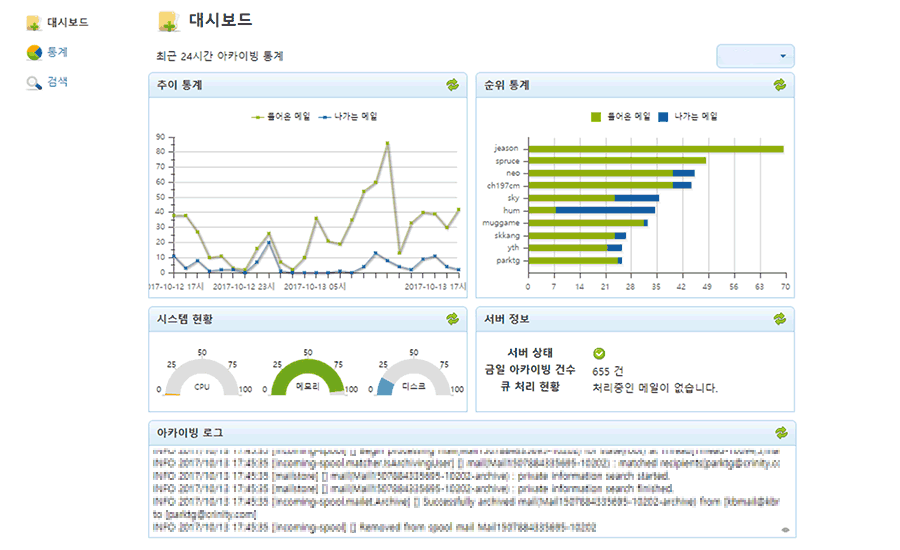Refresh the 서버 정보 panel
This screenshot has height=550, width=900.
click(780, 319)
